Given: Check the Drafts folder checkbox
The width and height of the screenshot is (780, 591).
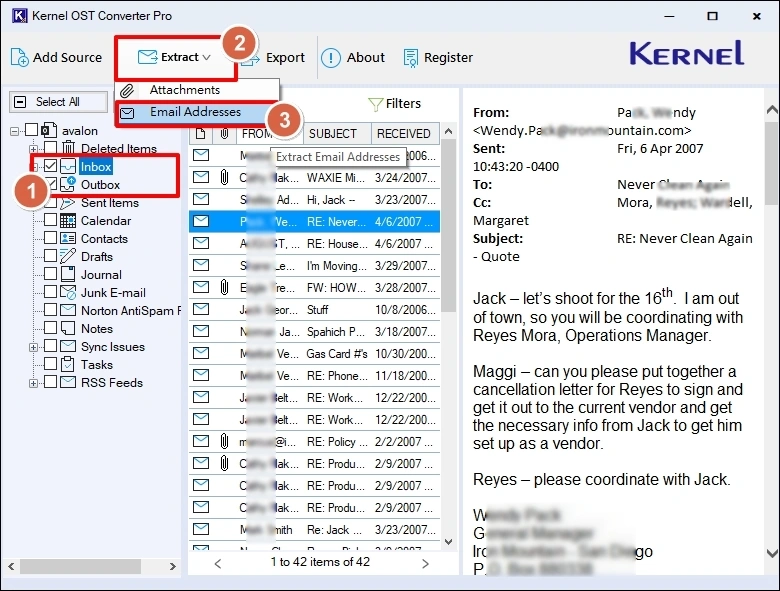Looking at the screenshot, I should coord(50,256).
